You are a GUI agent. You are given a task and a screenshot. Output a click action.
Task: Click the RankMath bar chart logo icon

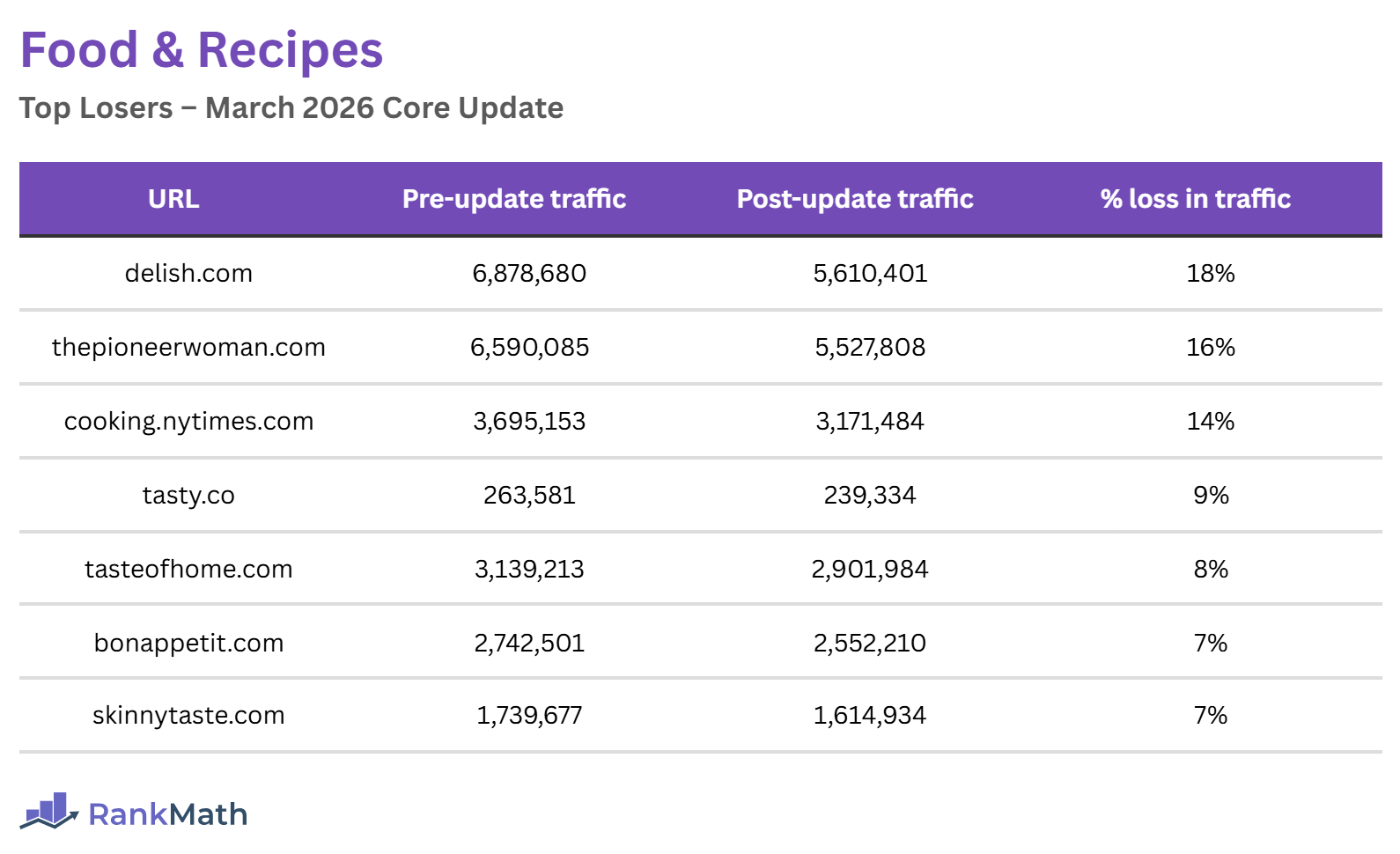[49, 811]
